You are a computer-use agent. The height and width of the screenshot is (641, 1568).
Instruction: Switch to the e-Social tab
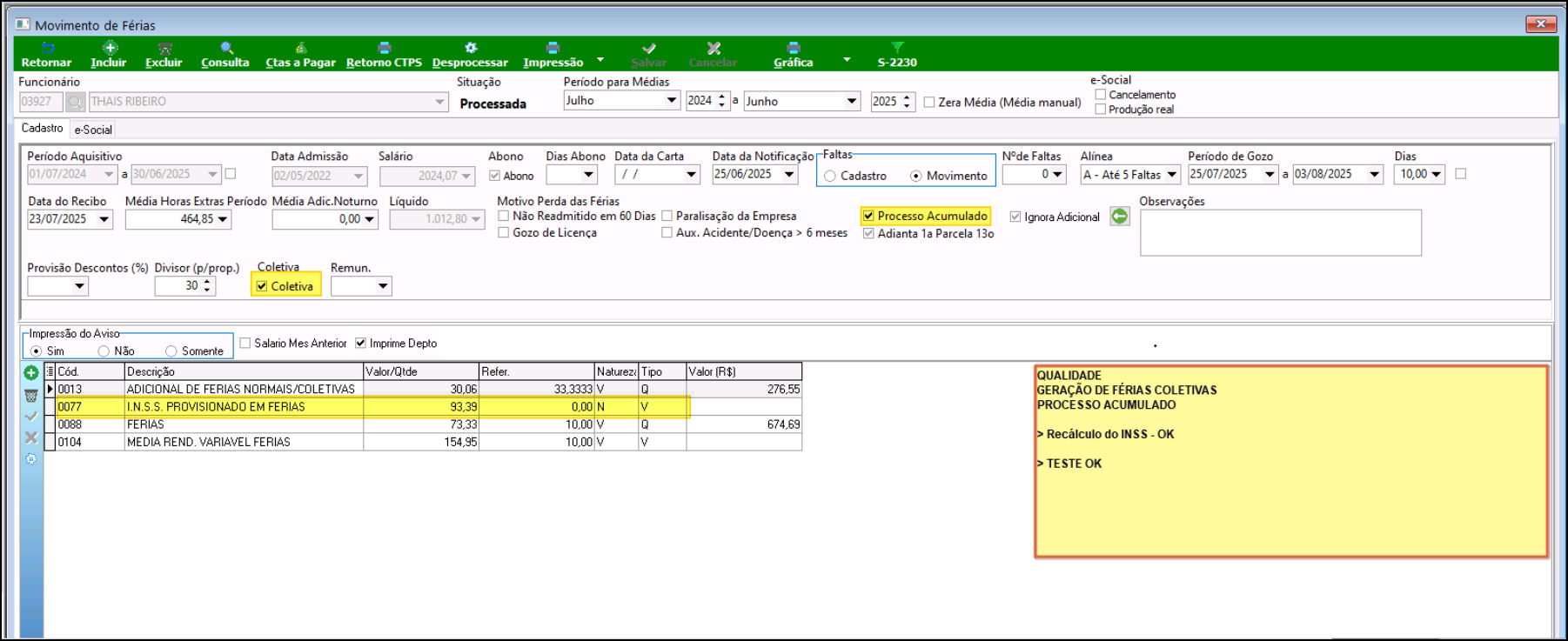pos(93,130)
